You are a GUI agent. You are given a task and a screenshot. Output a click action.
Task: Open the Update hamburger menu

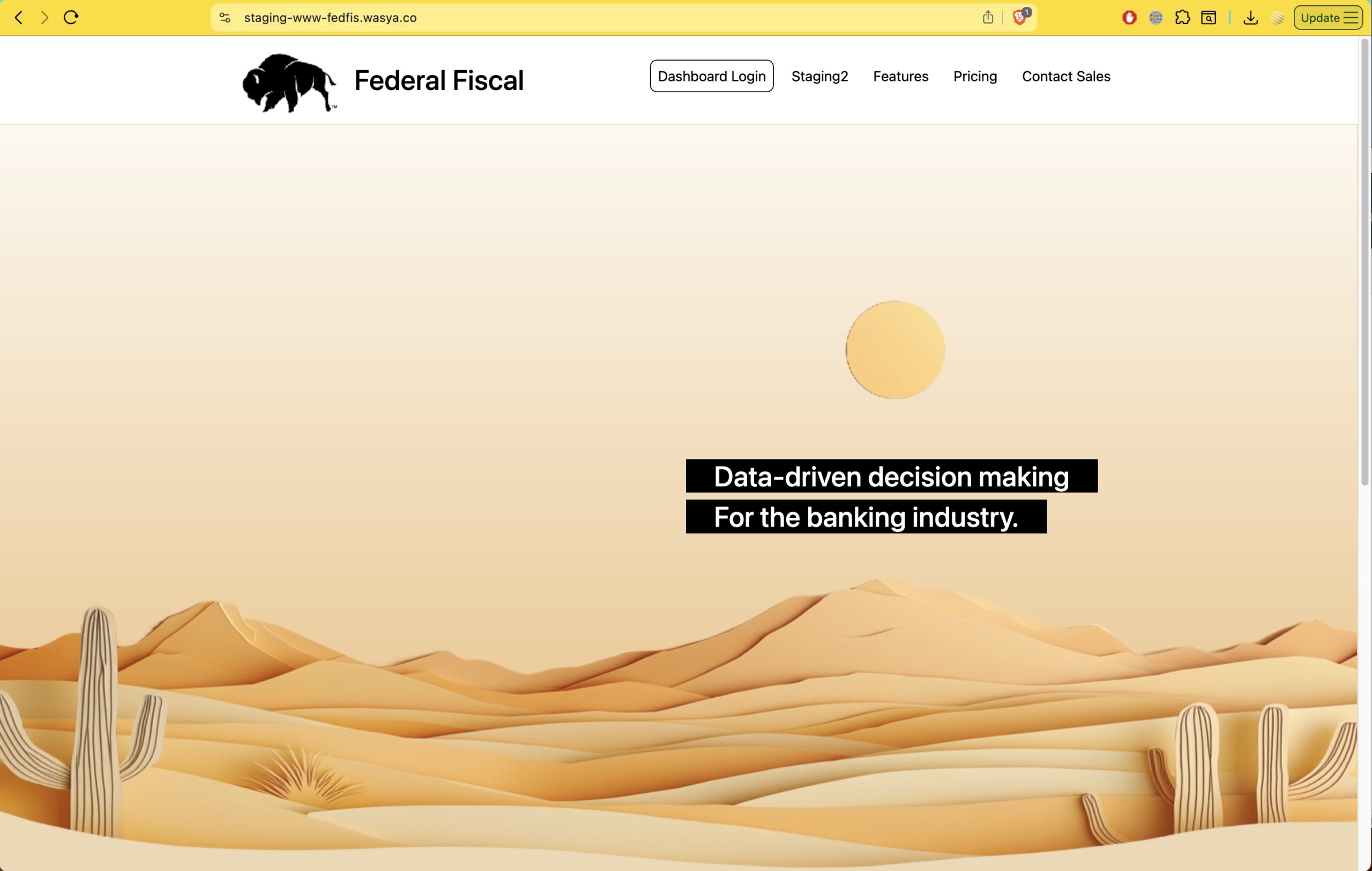point(1328,18)
